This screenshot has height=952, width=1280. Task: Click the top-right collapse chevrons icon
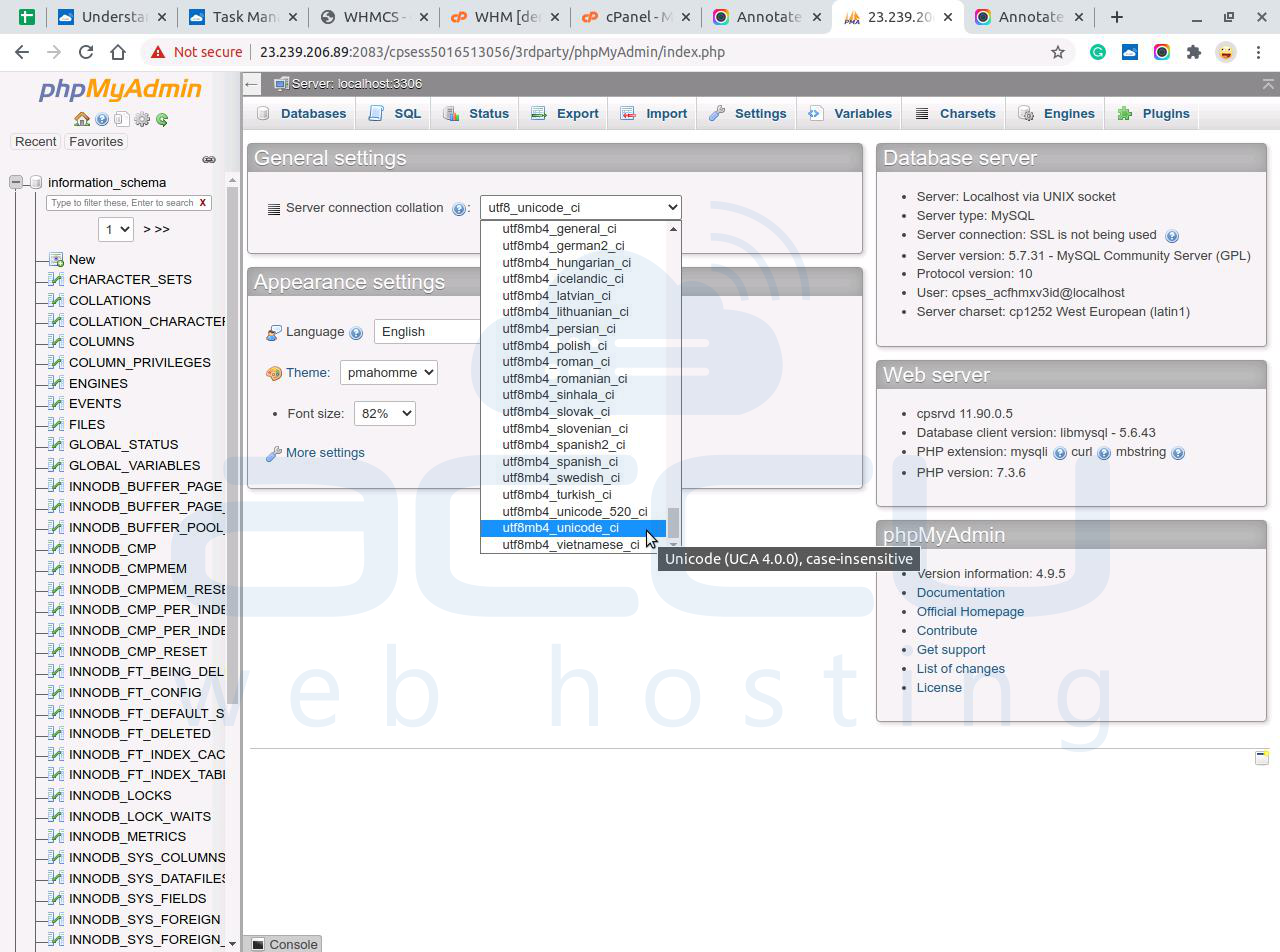point(1268,84)
